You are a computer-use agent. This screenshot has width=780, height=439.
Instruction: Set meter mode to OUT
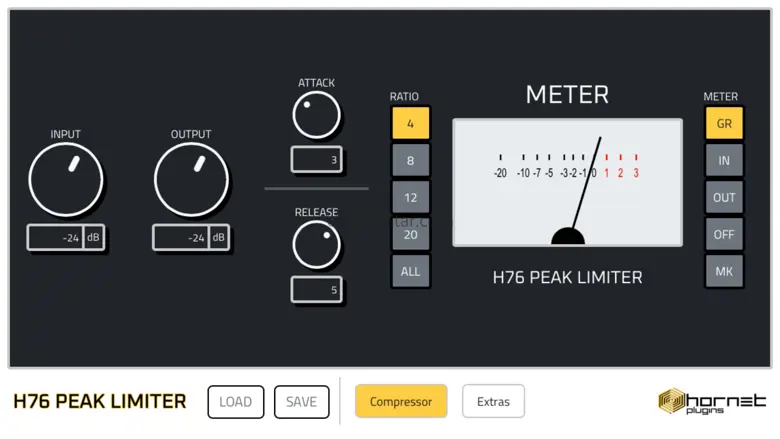[x=724, y=197]
